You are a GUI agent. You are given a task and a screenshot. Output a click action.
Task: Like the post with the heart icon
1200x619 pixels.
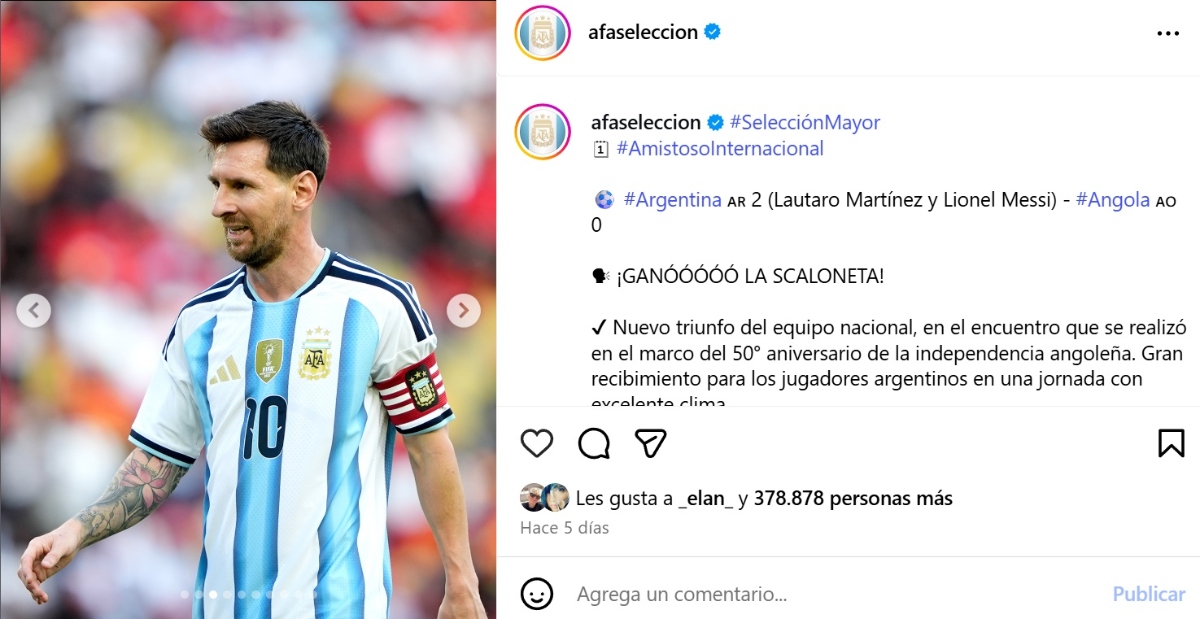(x=537, y=443)
